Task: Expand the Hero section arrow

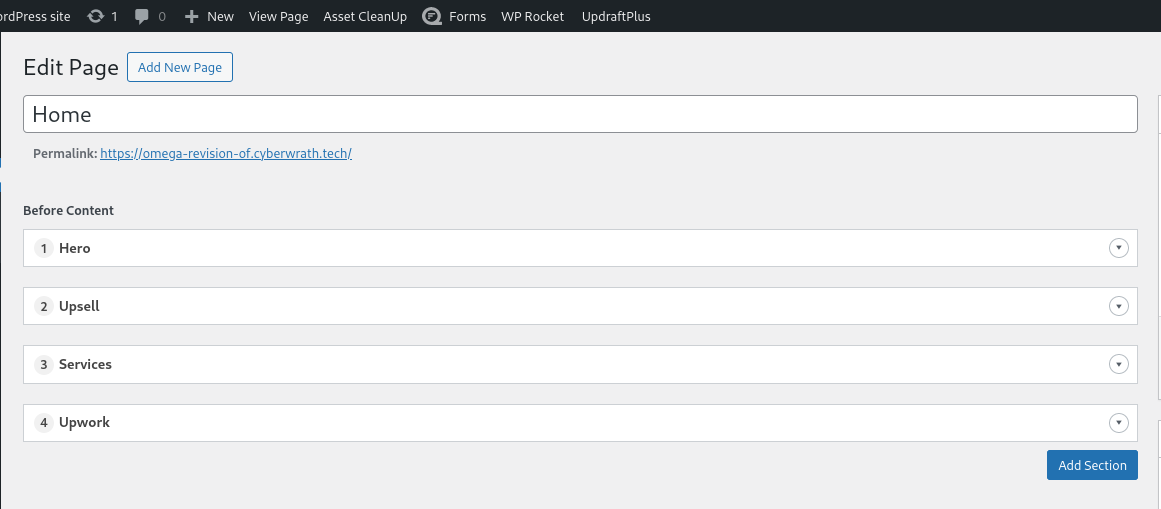Action: [1119, 248]
